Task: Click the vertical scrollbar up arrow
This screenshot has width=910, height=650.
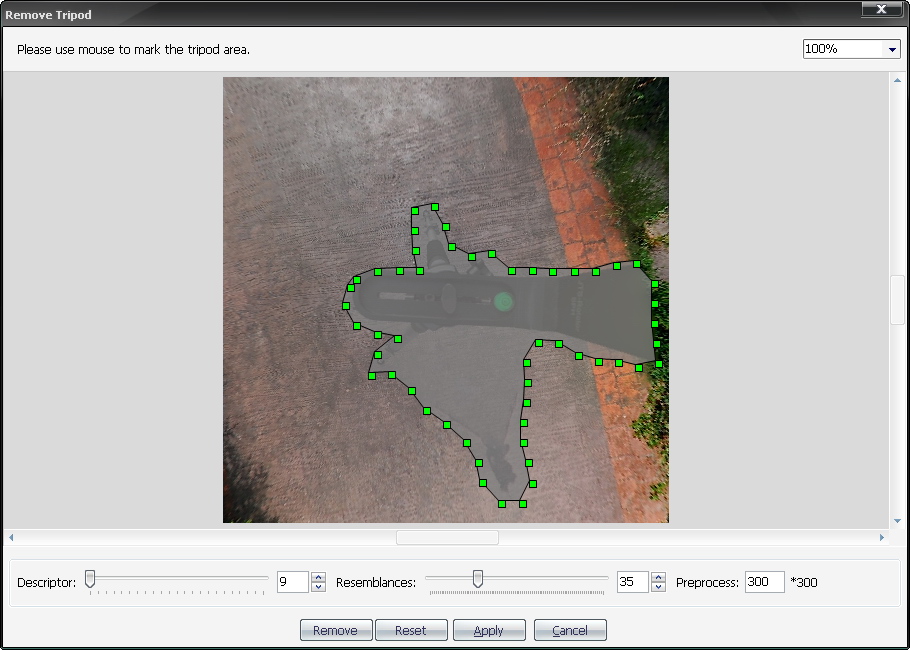Action: [897, 80]
